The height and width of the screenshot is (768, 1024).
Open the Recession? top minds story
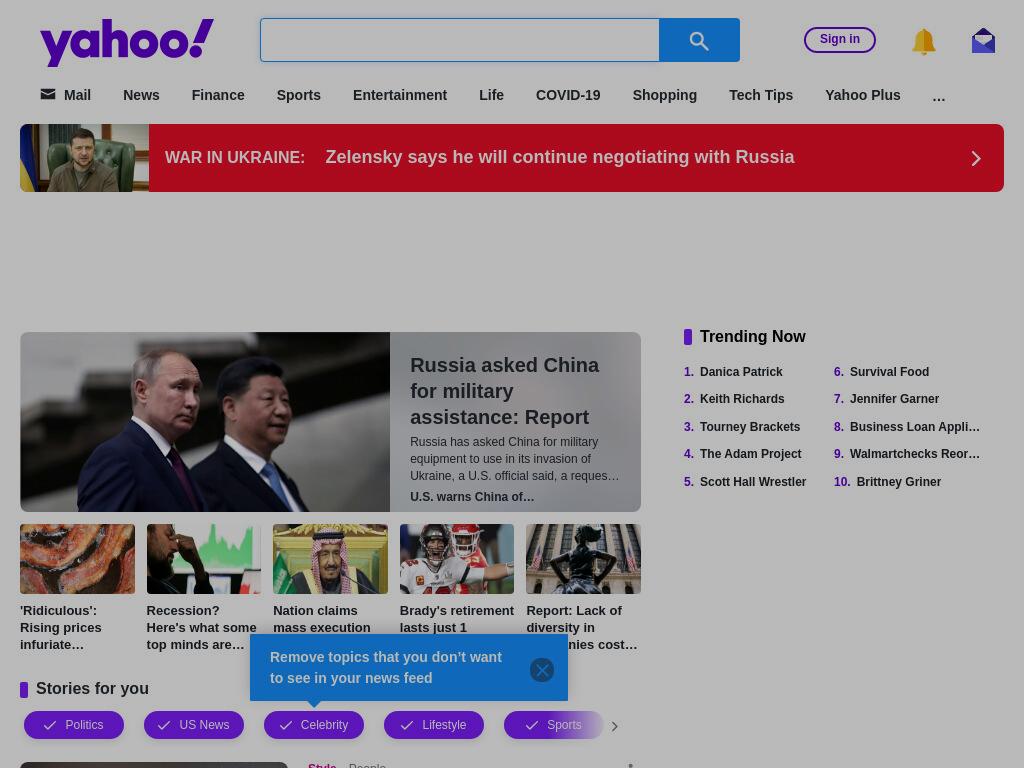(201, 628)
